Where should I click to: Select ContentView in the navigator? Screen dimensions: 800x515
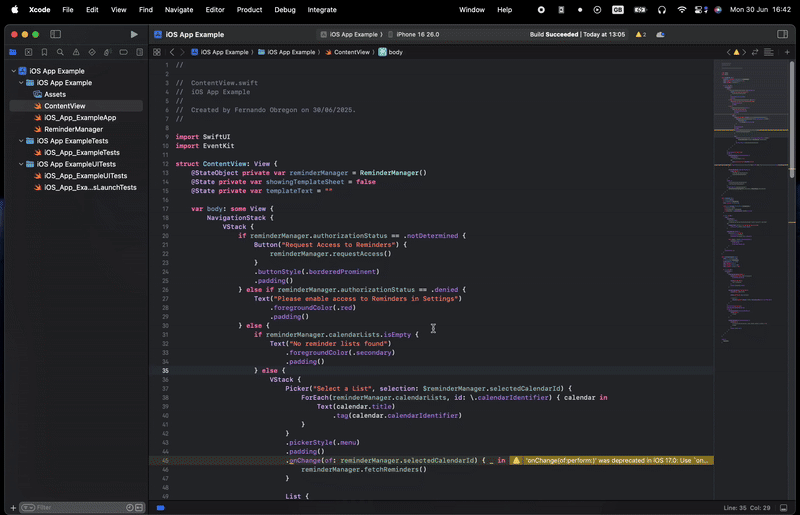(76, 106)
